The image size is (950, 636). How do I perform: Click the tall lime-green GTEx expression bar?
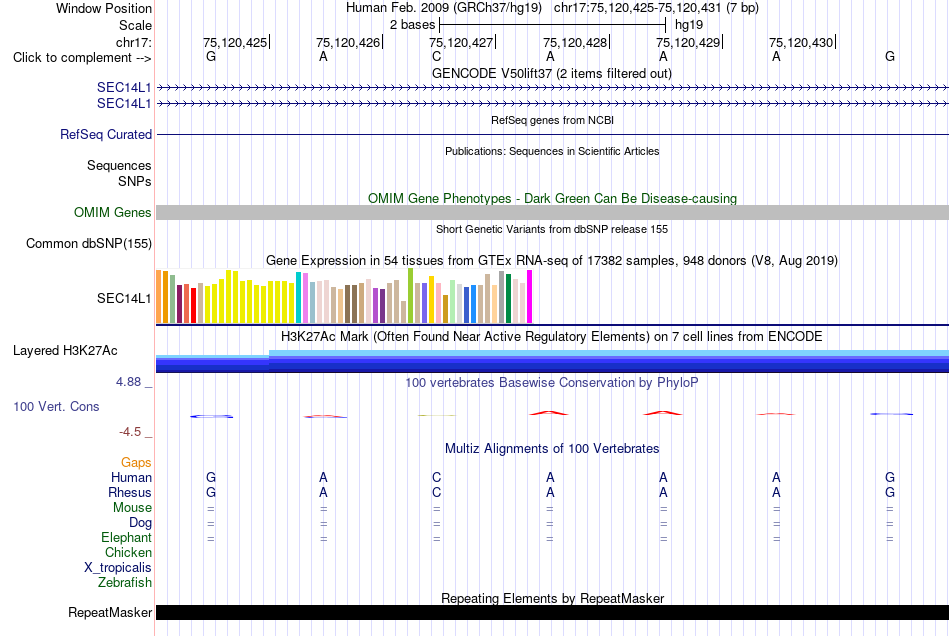[411, 296]
